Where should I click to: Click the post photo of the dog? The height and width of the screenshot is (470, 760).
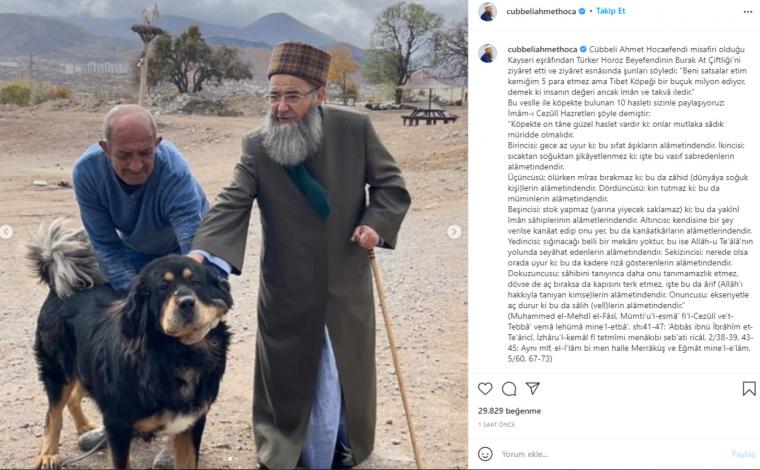pos(234,235)
